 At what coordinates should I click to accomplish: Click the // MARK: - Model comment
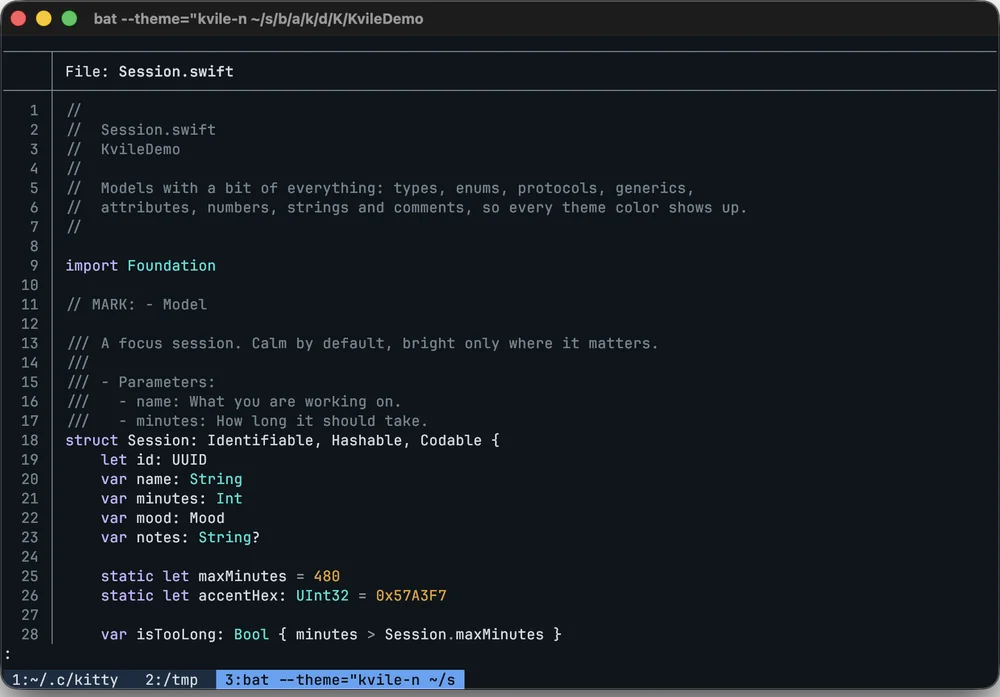pyautogui.click(x=136, y=305)
